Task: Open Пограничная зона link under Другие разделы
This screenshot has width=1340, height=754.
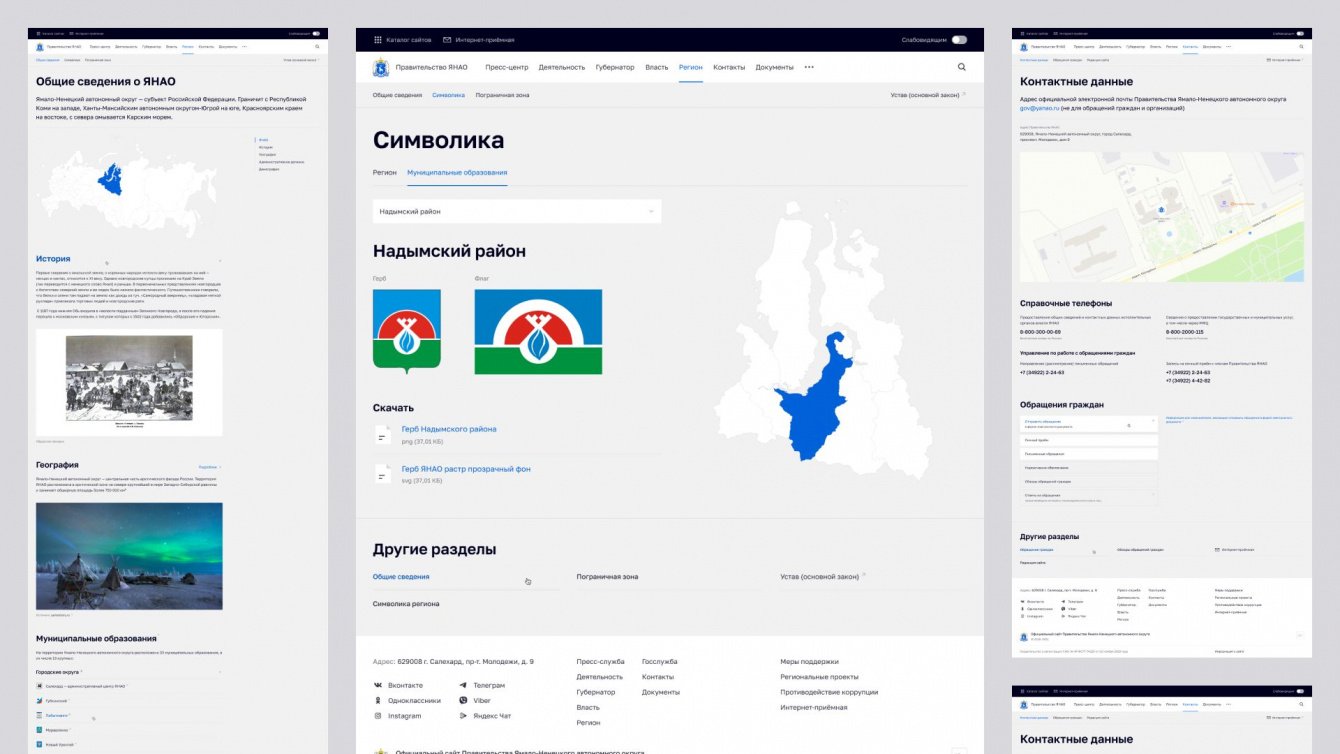Action: (x=607, y=577)
